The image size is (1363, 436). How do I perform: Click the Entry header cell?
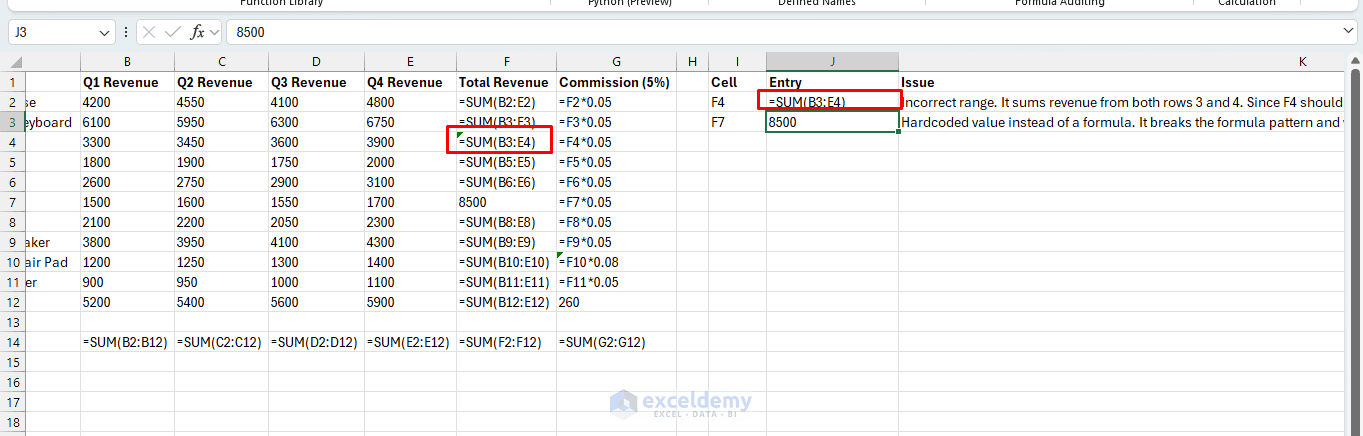pos(832,82)
